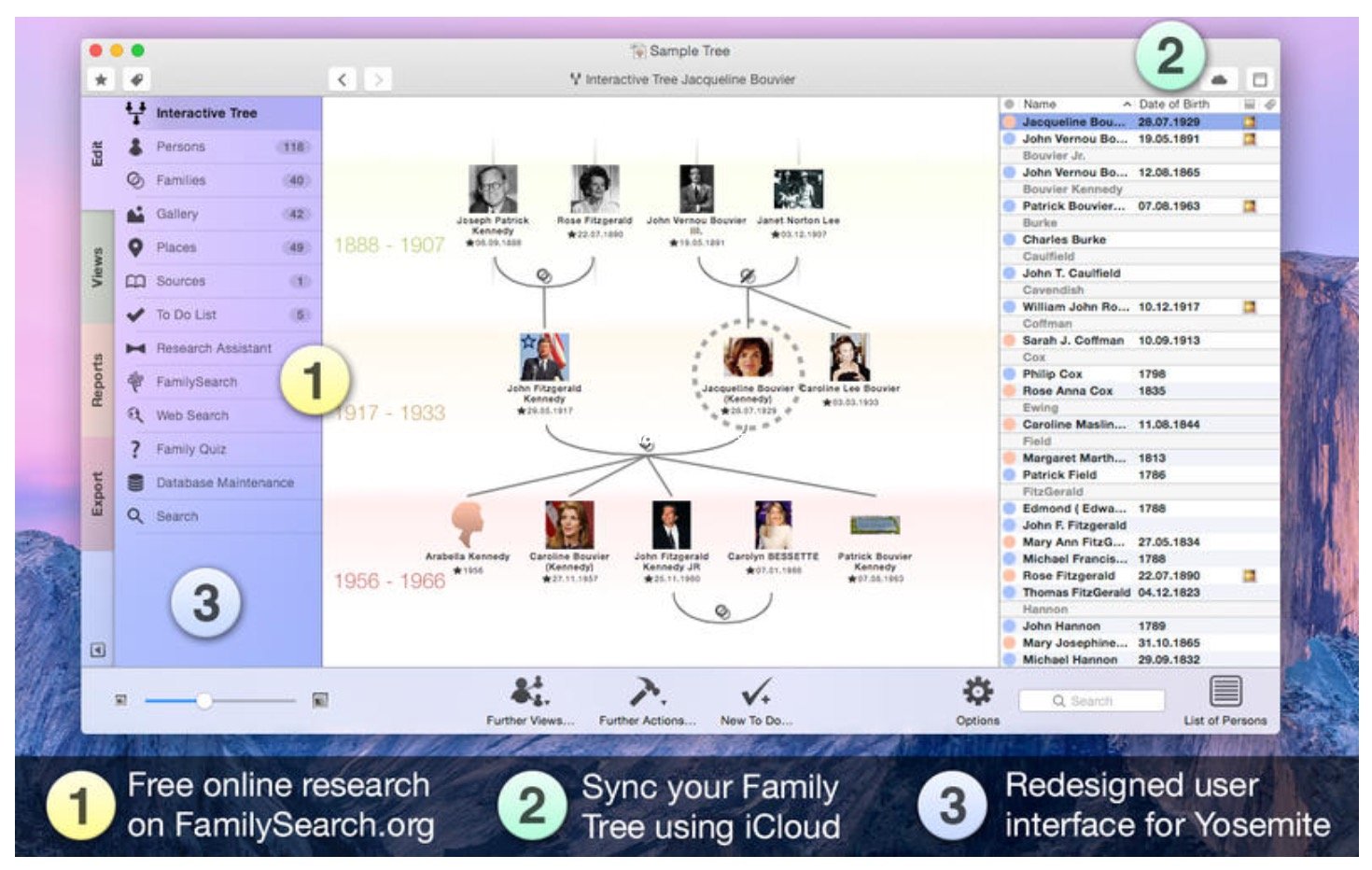1372x870 pixels.
Task: Select Philip Cox row
Action: pos(1139,373)
